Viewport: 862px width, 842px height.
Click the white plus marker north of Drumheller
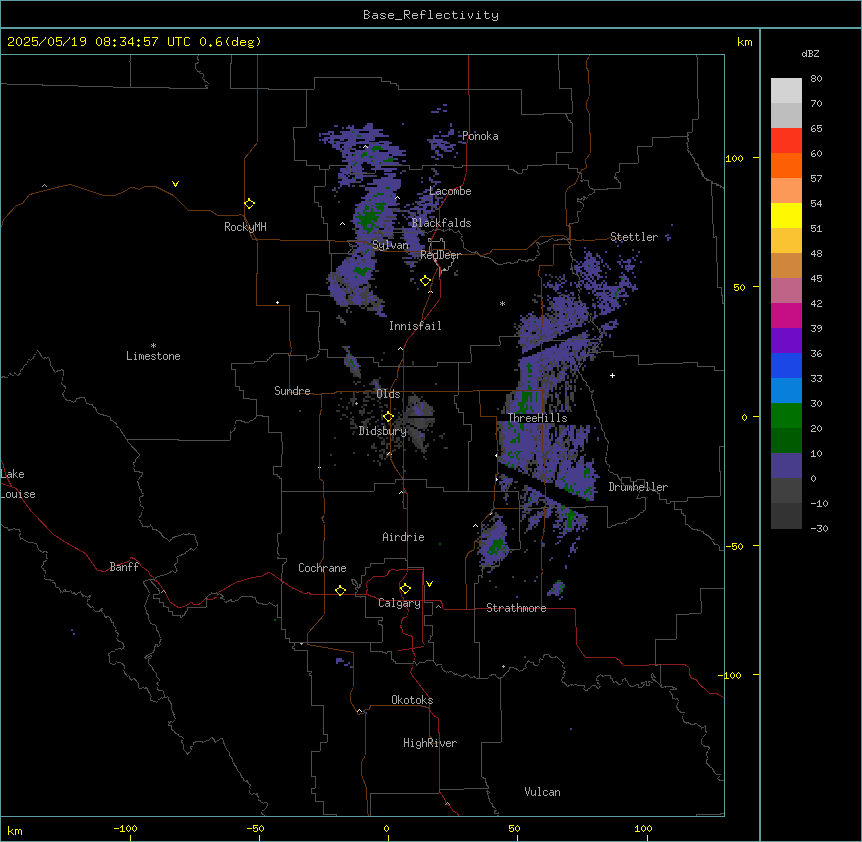tap(612, 375)
